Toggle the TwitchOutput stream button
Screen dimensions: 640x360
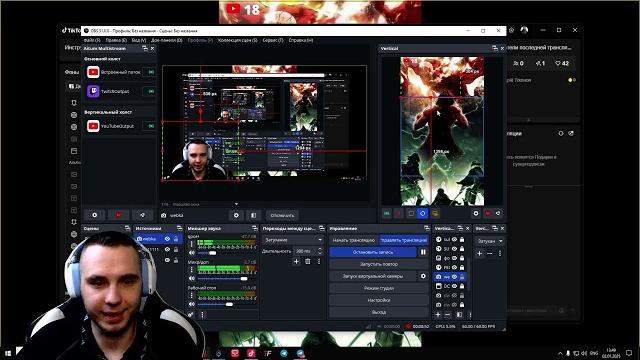pos(151,91)
